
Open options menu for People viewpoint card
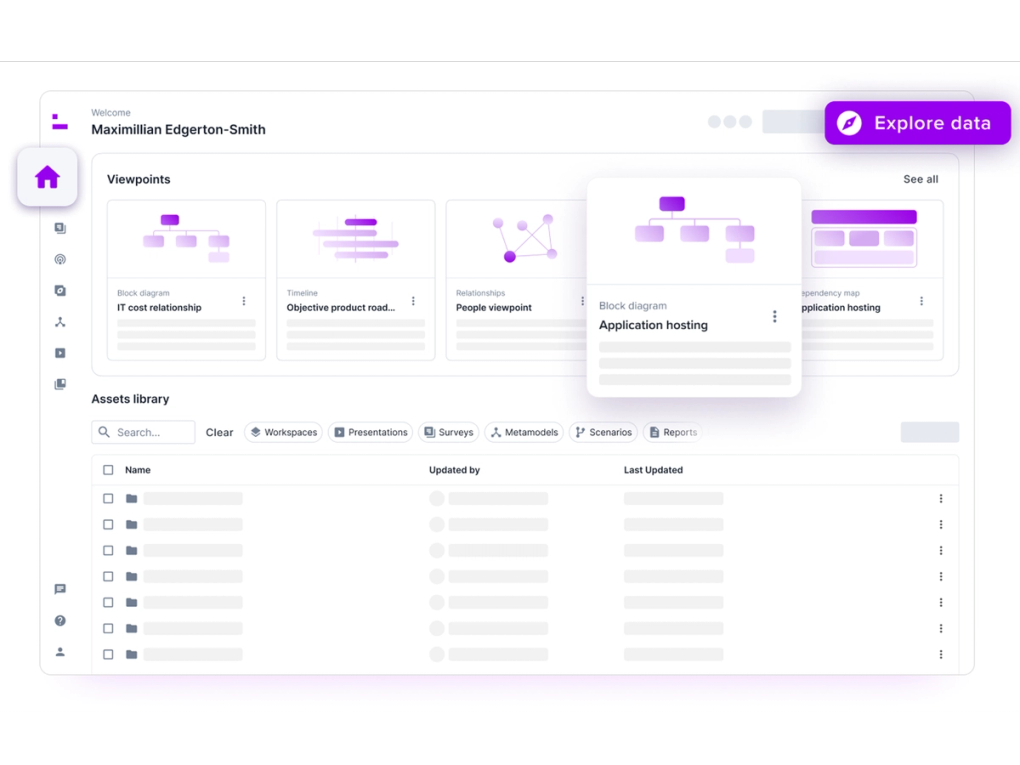582,301
